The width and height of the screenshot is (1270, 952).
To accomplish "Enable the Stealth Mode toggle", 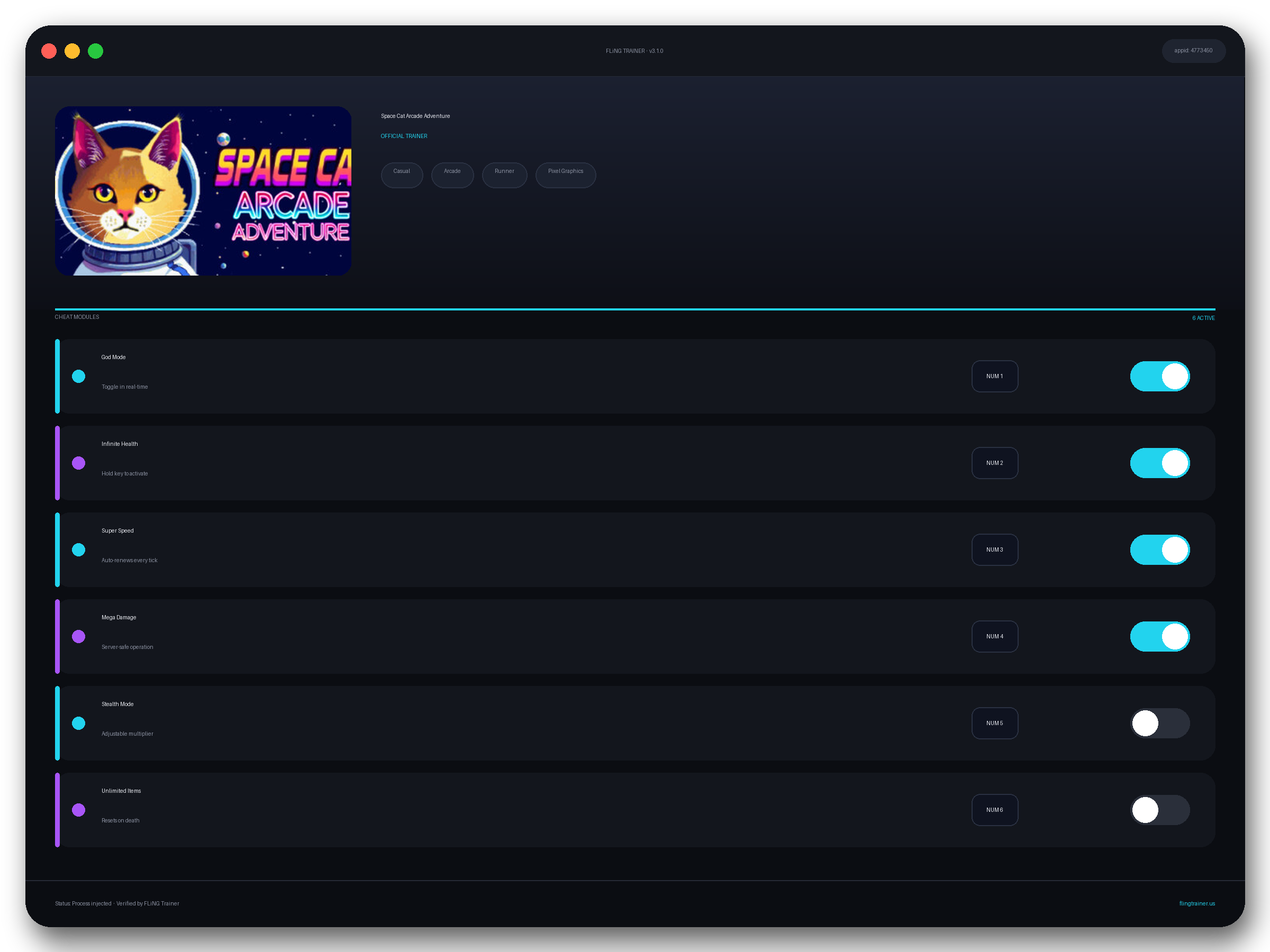I will click(1160, 723).
